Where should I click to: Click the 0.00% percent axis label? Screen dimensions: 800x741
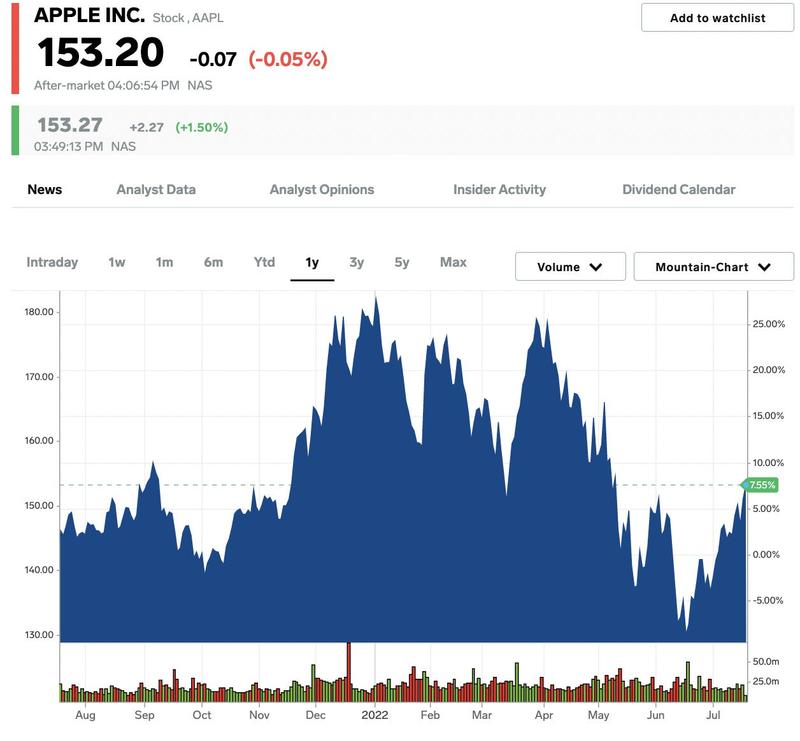766,555
